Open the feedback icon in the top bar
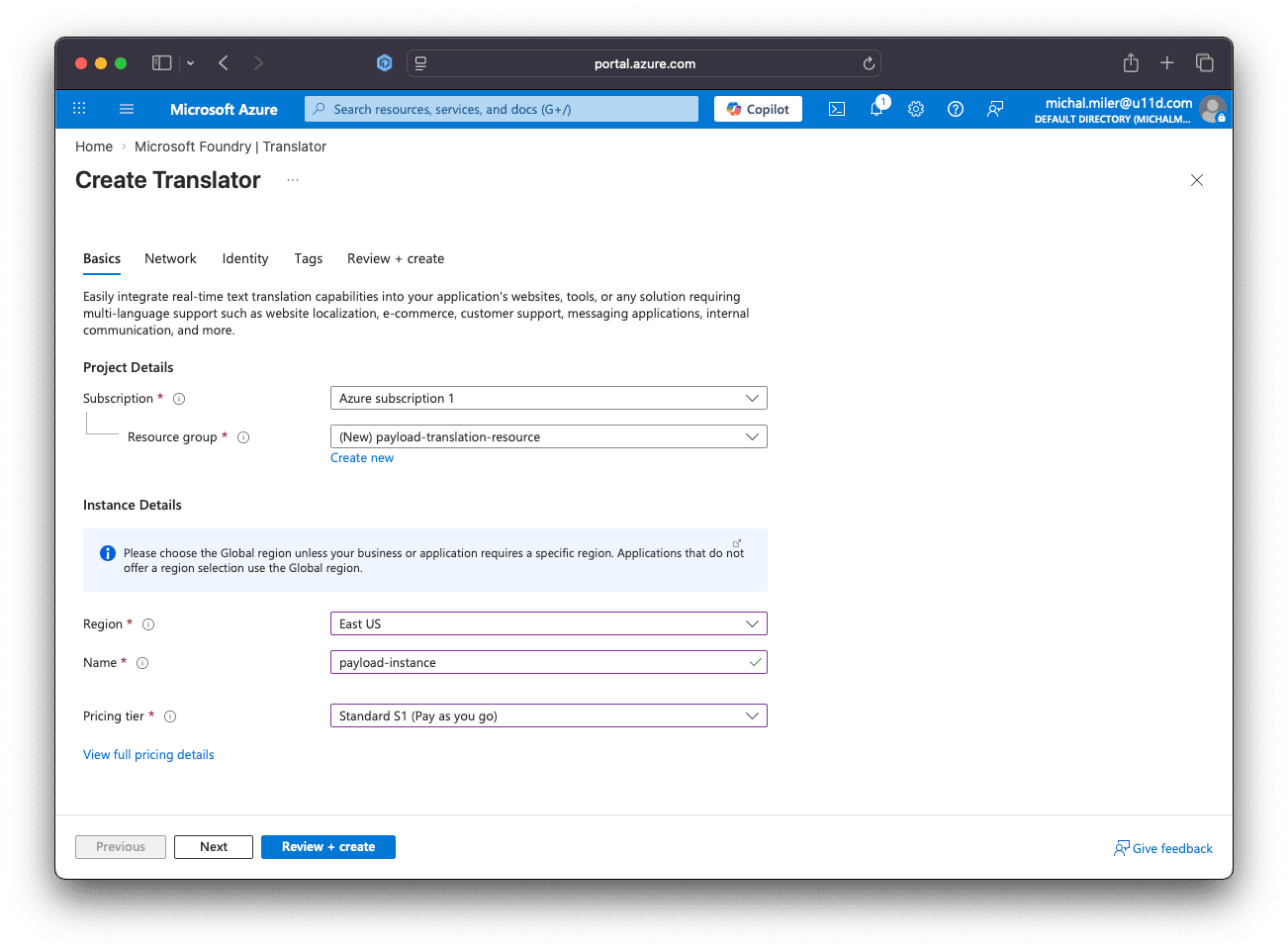Viewport: 1288px width, 952px height. click(995, 109)
